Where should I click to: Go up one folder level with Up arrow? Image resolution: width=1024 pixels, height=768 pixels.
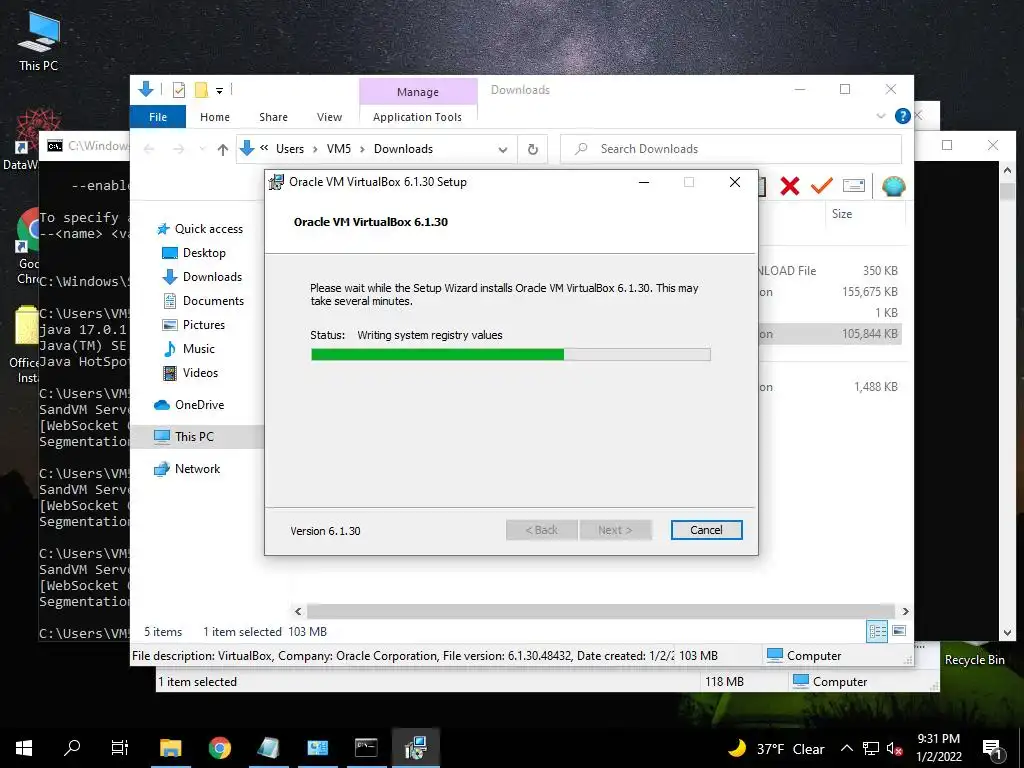pos(223,150)
